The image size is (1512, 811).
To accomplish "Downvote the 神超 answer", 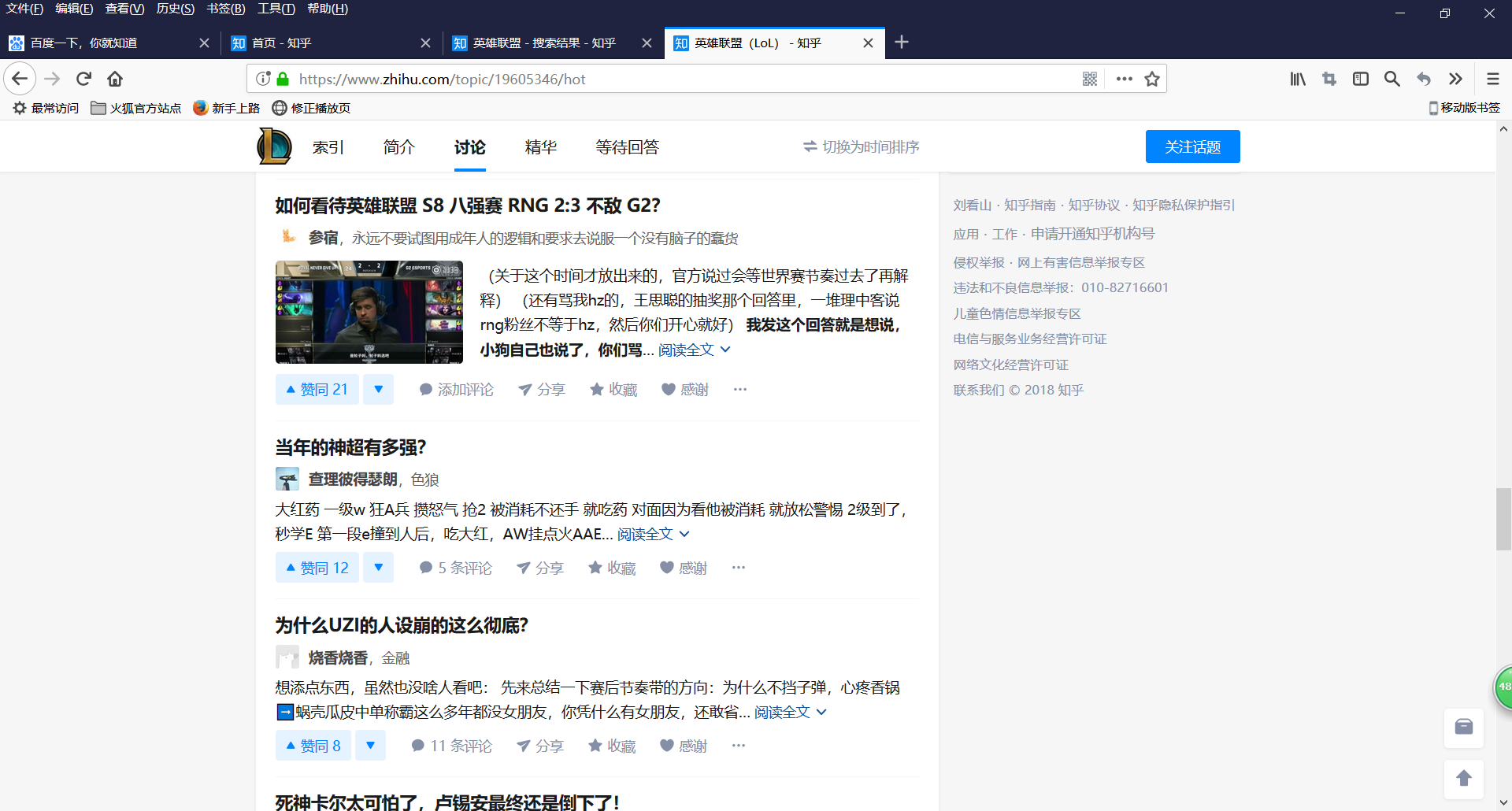I will [378, 568].
